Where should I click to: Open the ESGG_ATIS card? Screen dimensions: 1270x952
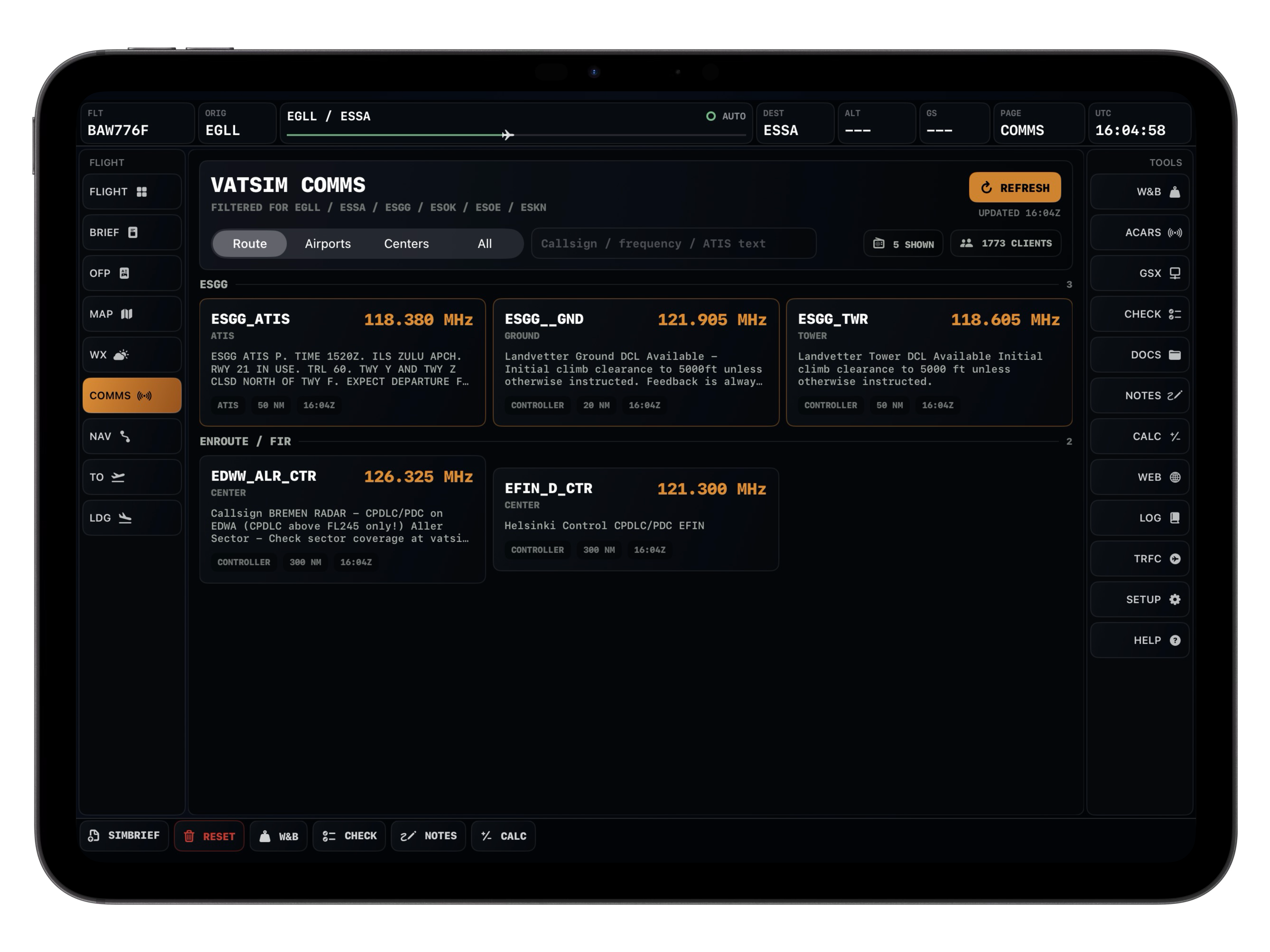click(x=343, y=362)
